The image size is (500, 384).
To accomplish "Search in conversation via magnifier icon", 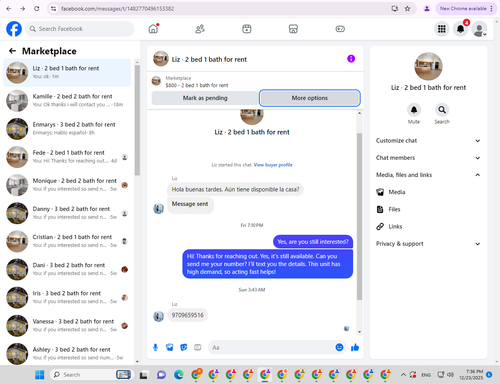I will click(x=442, y=110).
